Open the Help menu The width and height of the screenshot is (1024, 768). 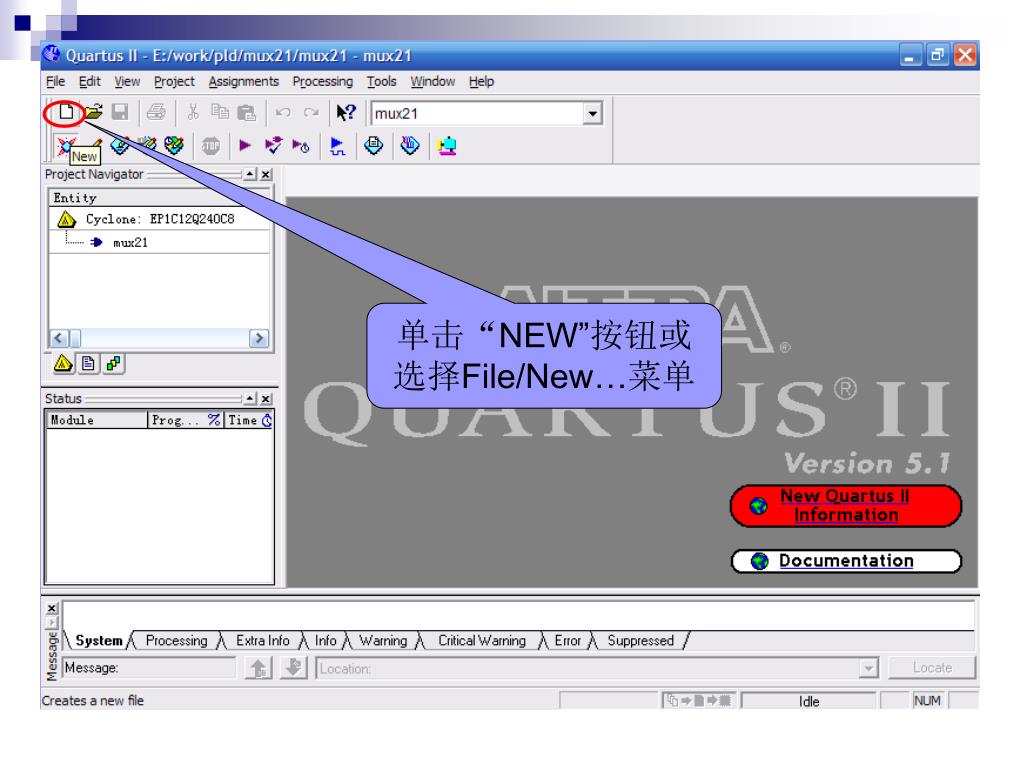tap(481, 82)
